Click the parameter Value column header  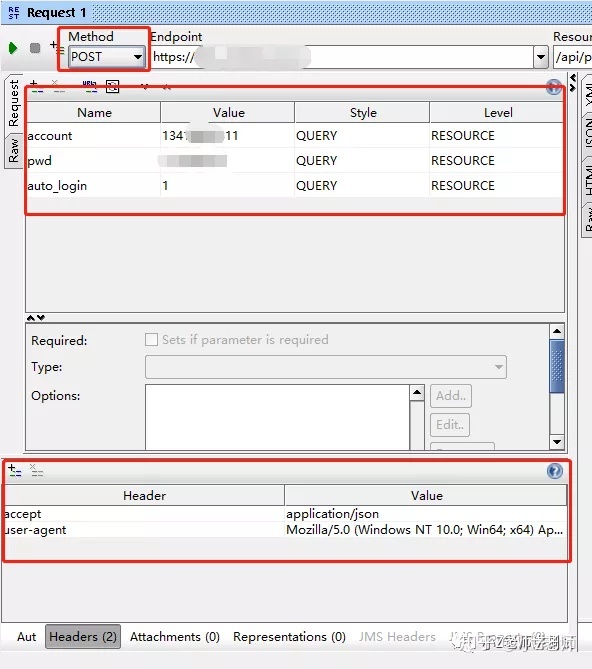(228, 113)
